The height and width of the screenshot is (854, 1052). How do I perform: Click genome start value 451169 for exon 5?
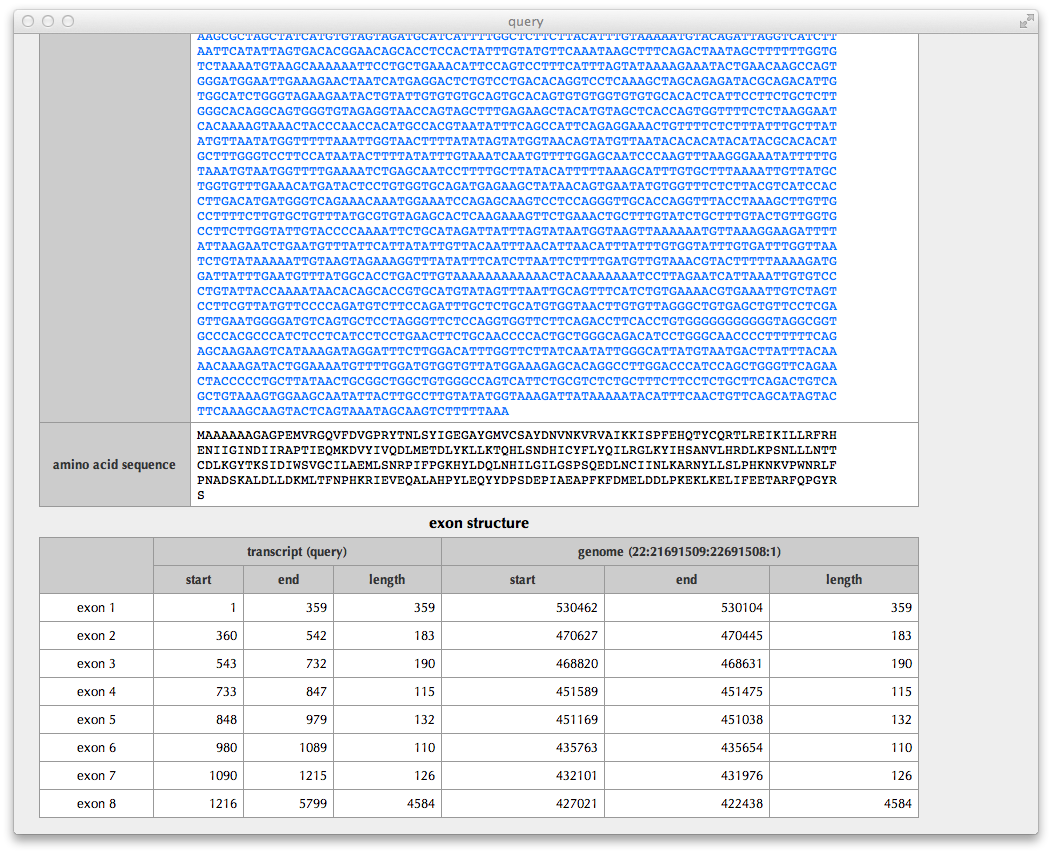click(576, 720)
